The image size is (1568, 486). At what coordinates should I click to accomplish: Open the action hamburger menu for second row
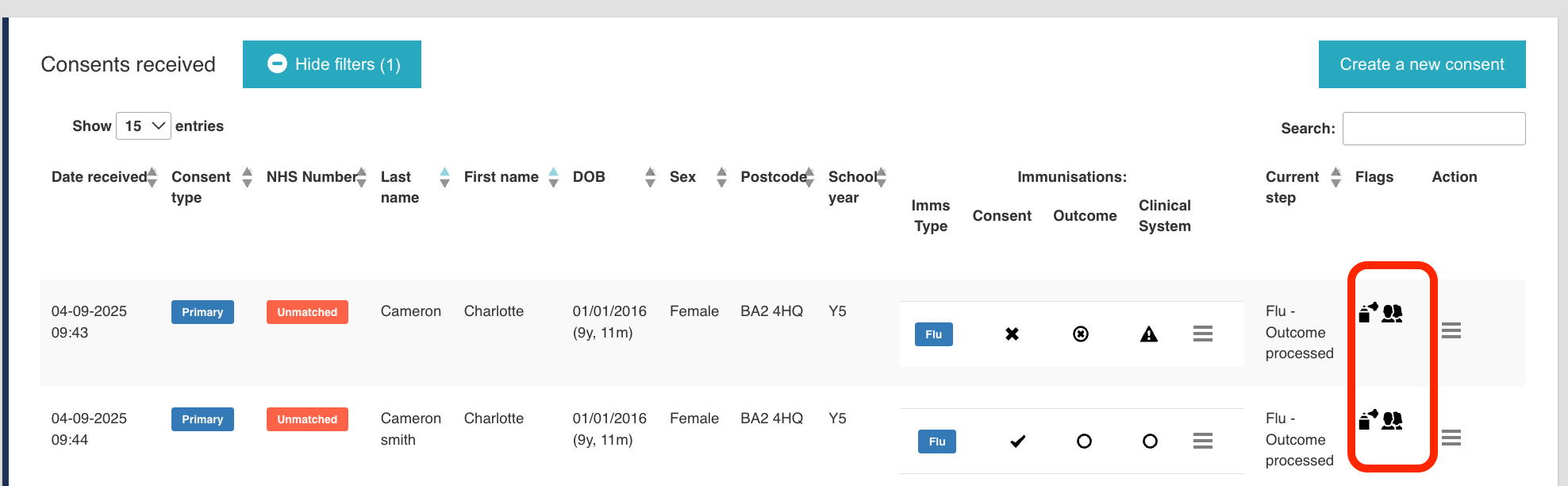point(1451,438)
